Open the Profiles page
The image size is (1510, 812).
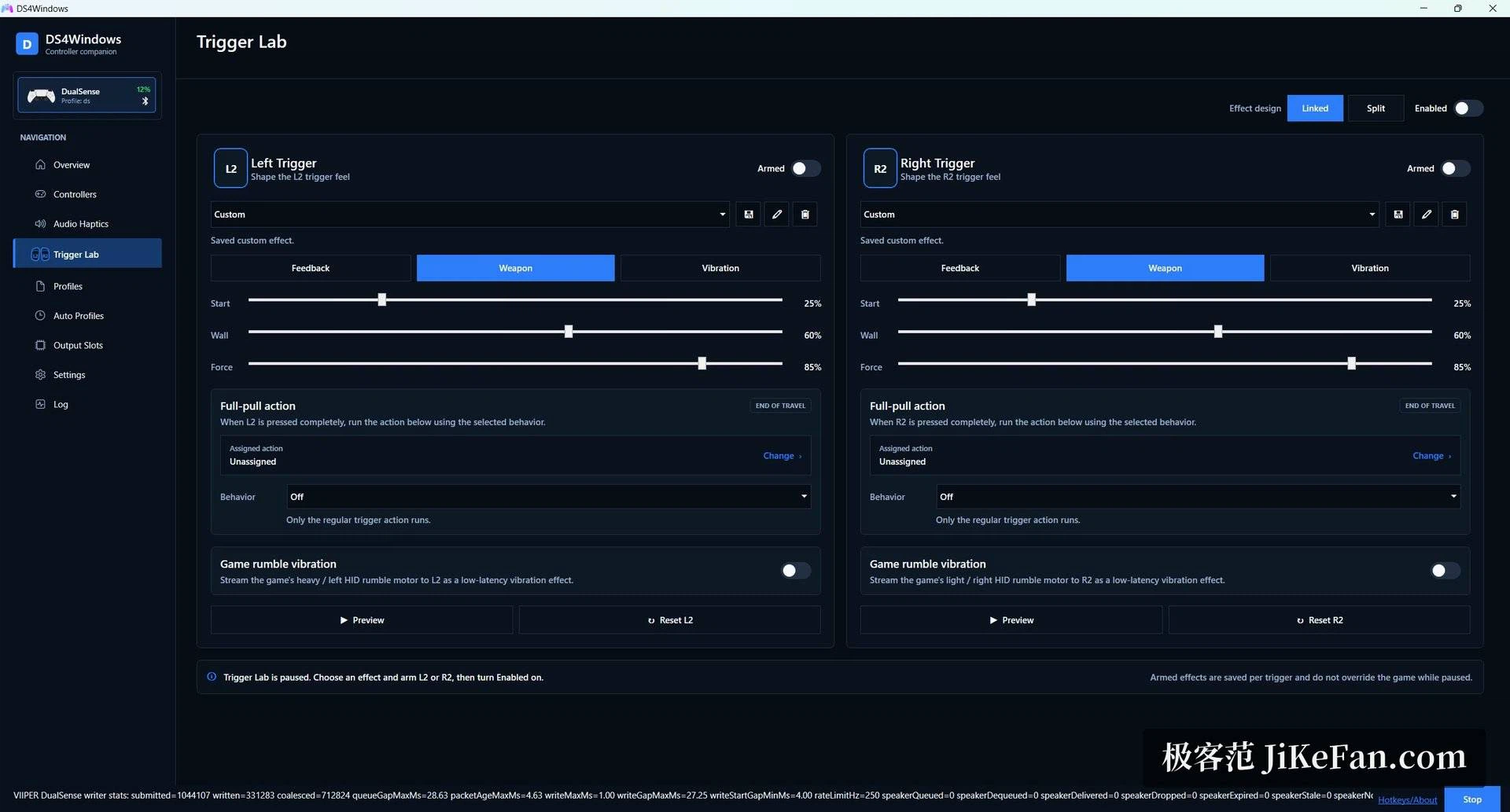coord(87,287)
